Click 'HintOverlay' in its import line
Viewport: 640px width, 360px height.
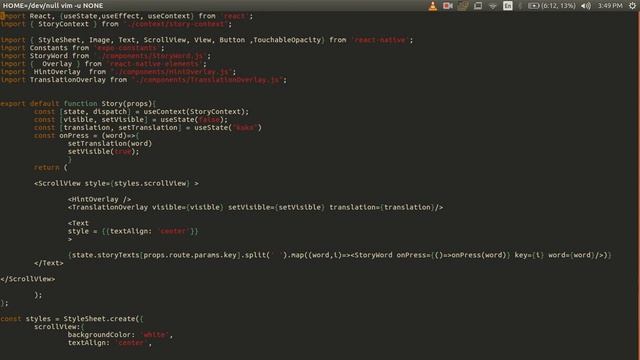point(57,72)
